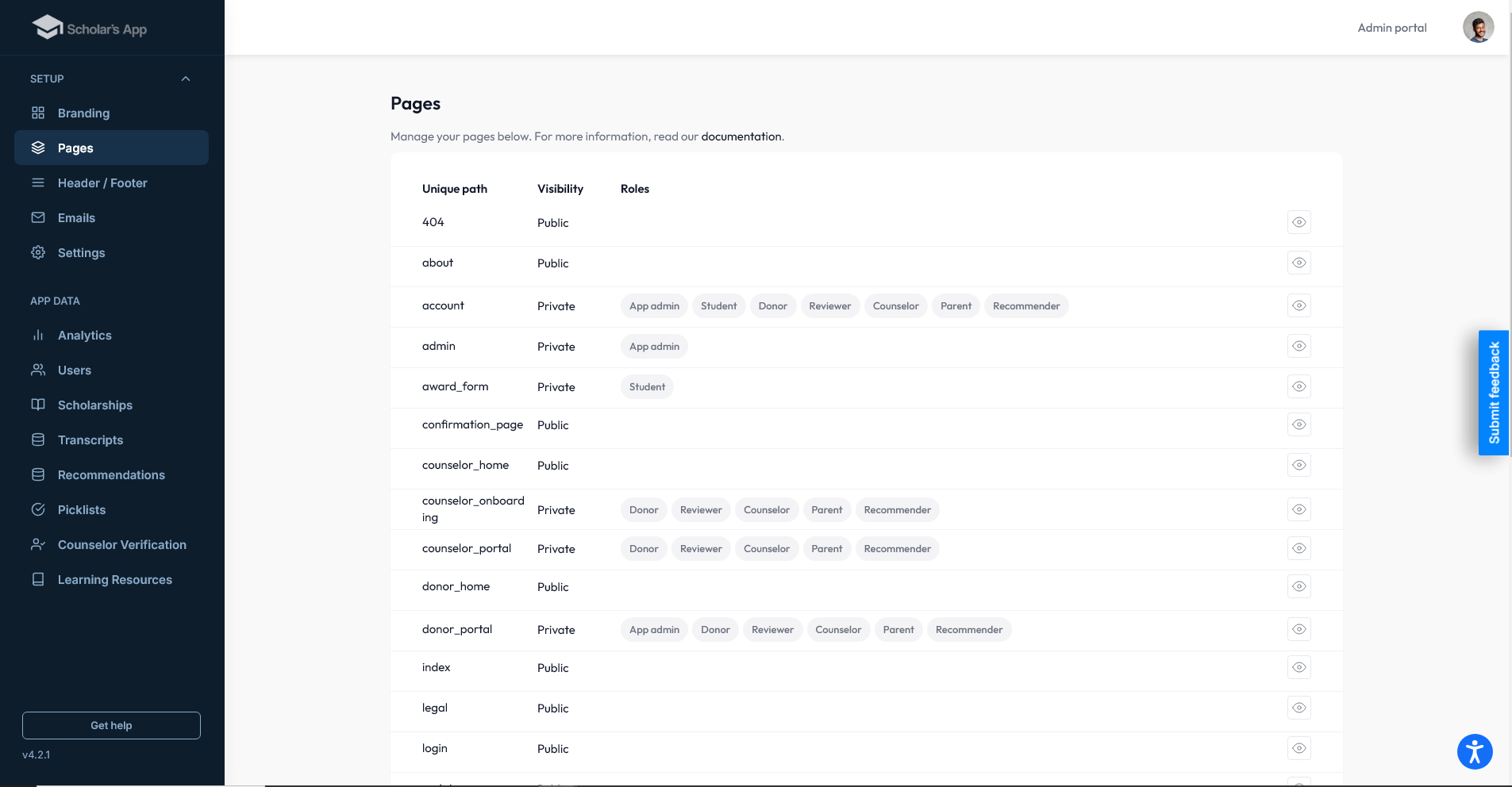Click the Pages layers icon
Image resolution: width=1512 pixels, height=787 pixels.
(38, 148)
